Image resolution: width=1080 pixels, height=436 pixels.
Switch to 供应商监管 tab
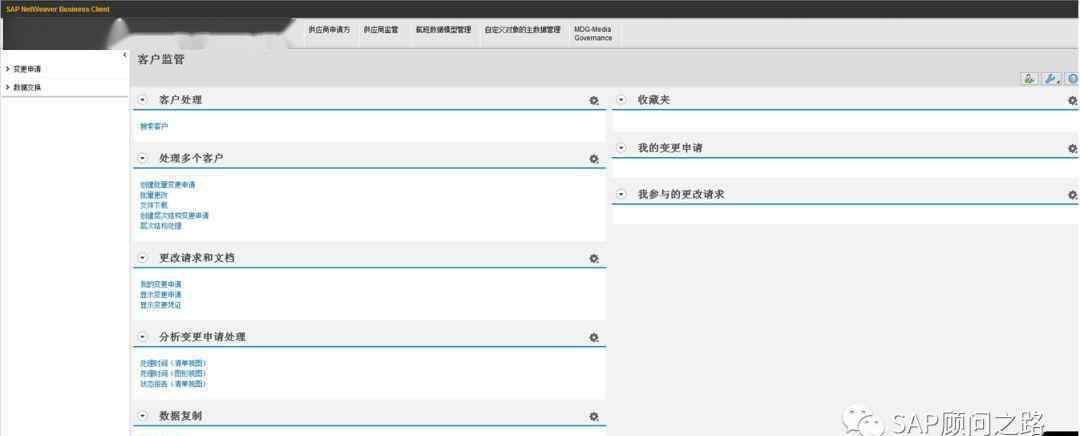[381, 30]
